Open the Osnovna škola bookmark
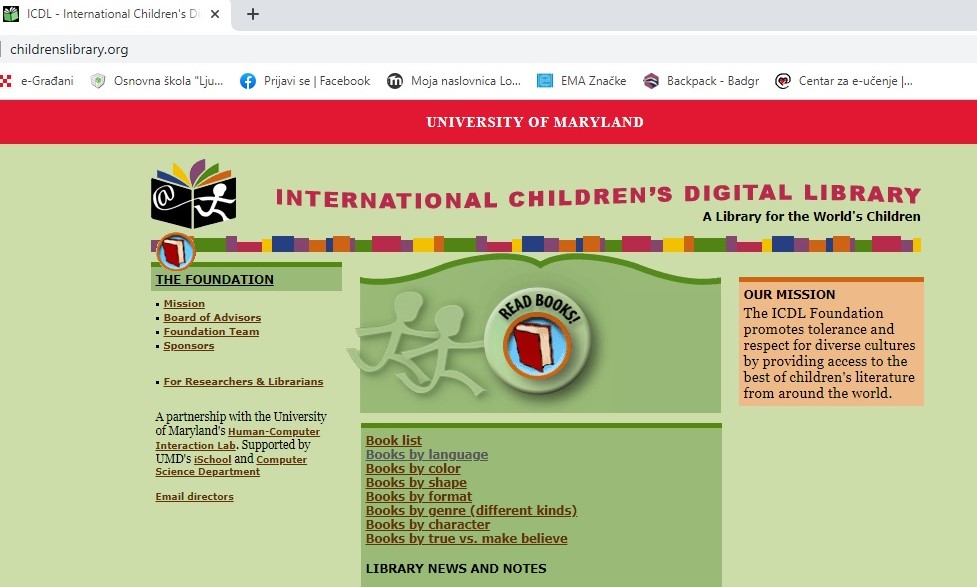This screenshot has height=587, width=977. tap(156, 81)
